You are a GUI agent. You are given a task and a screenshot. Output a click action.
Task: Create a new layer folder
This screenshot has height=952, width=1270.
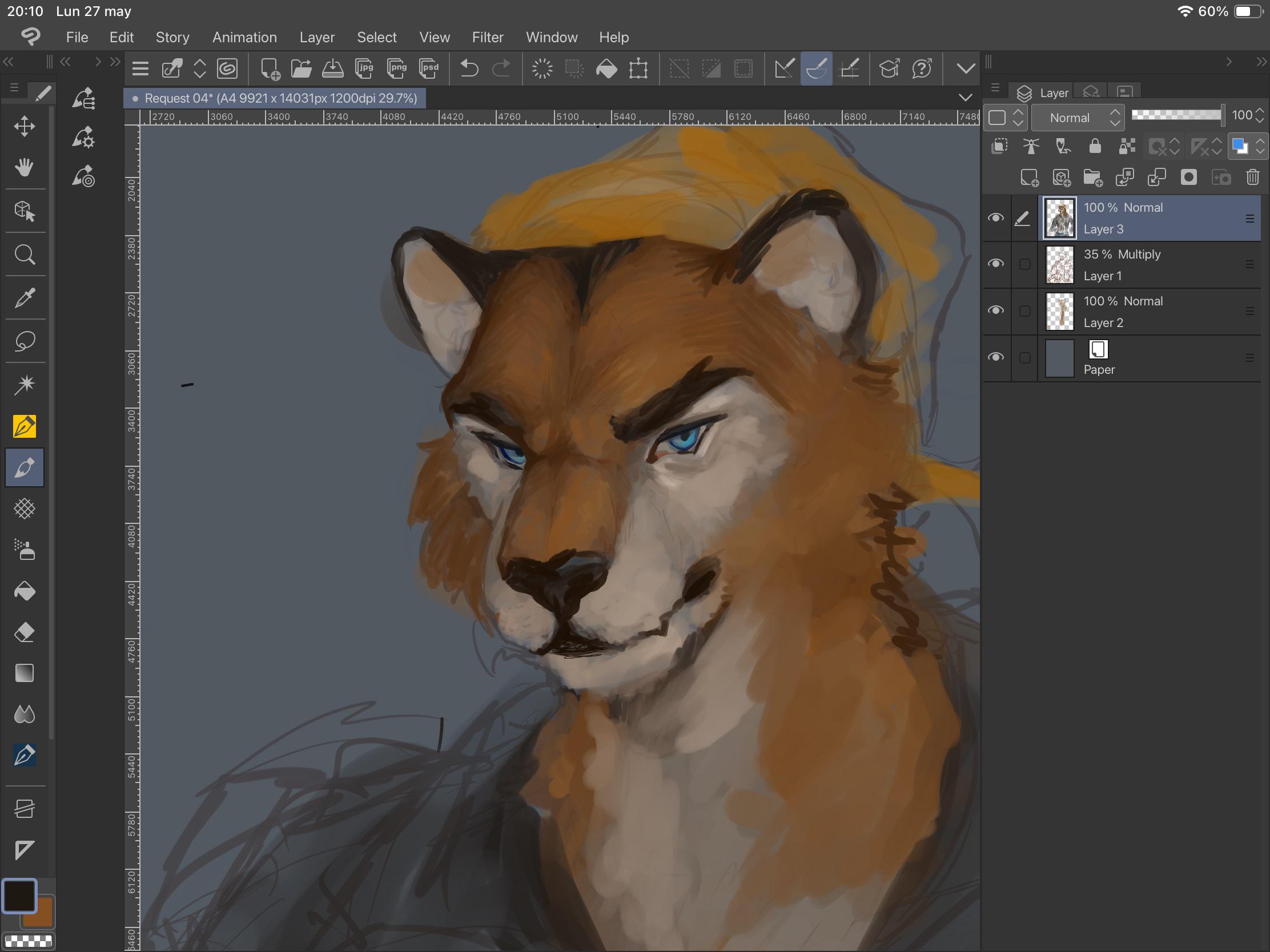[1094, 178]
